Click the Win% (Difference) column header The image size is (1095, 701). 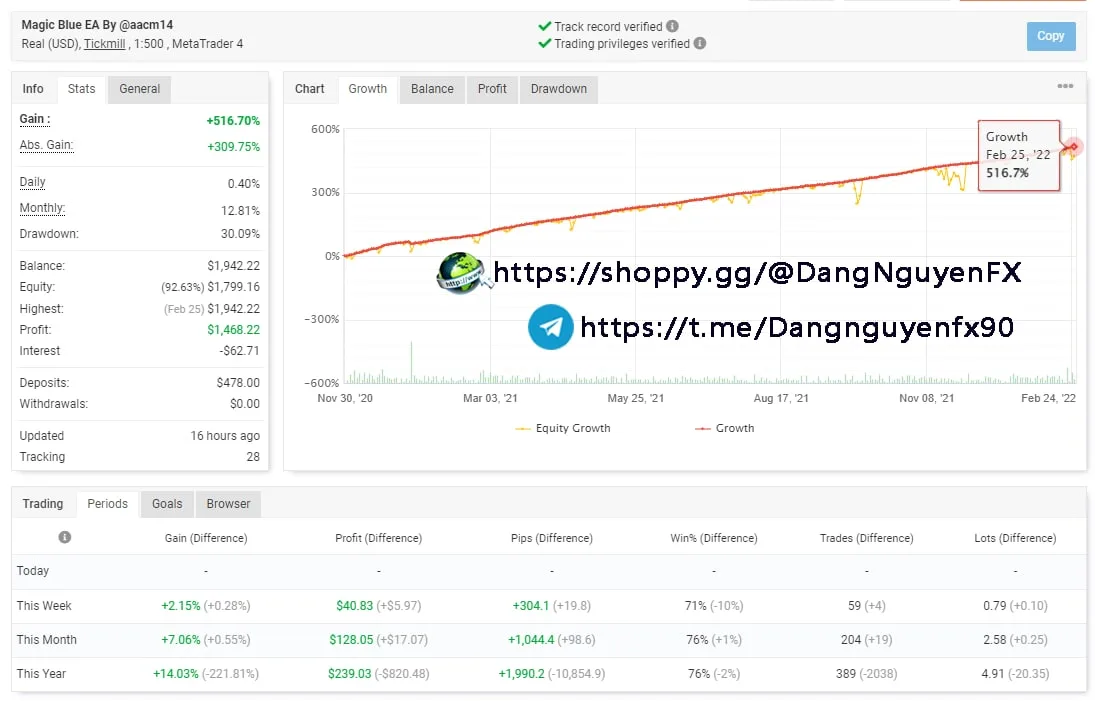(714, 538)
